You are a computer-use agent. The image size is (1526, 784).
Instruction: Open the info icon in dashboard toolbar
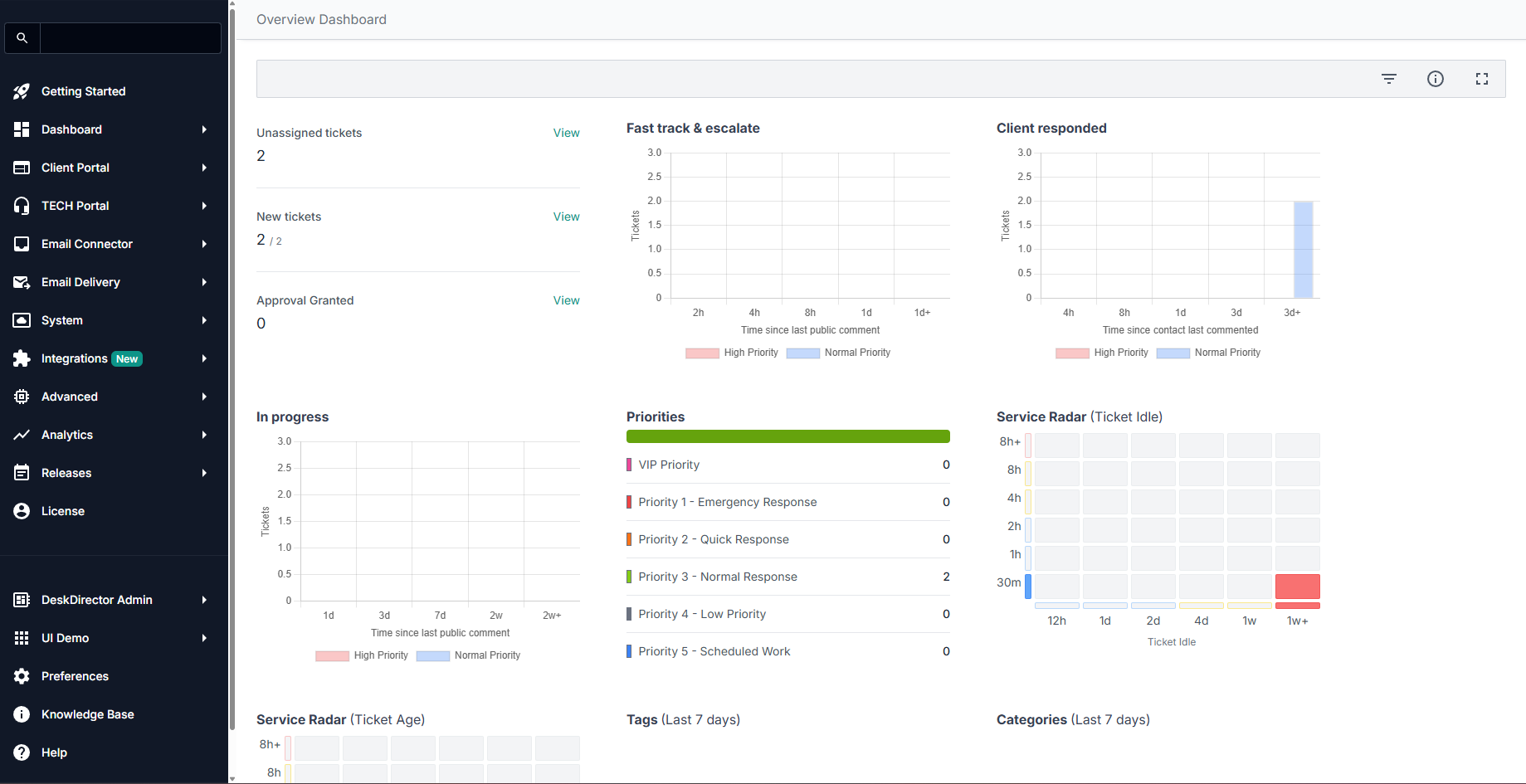coord(1436,79)
